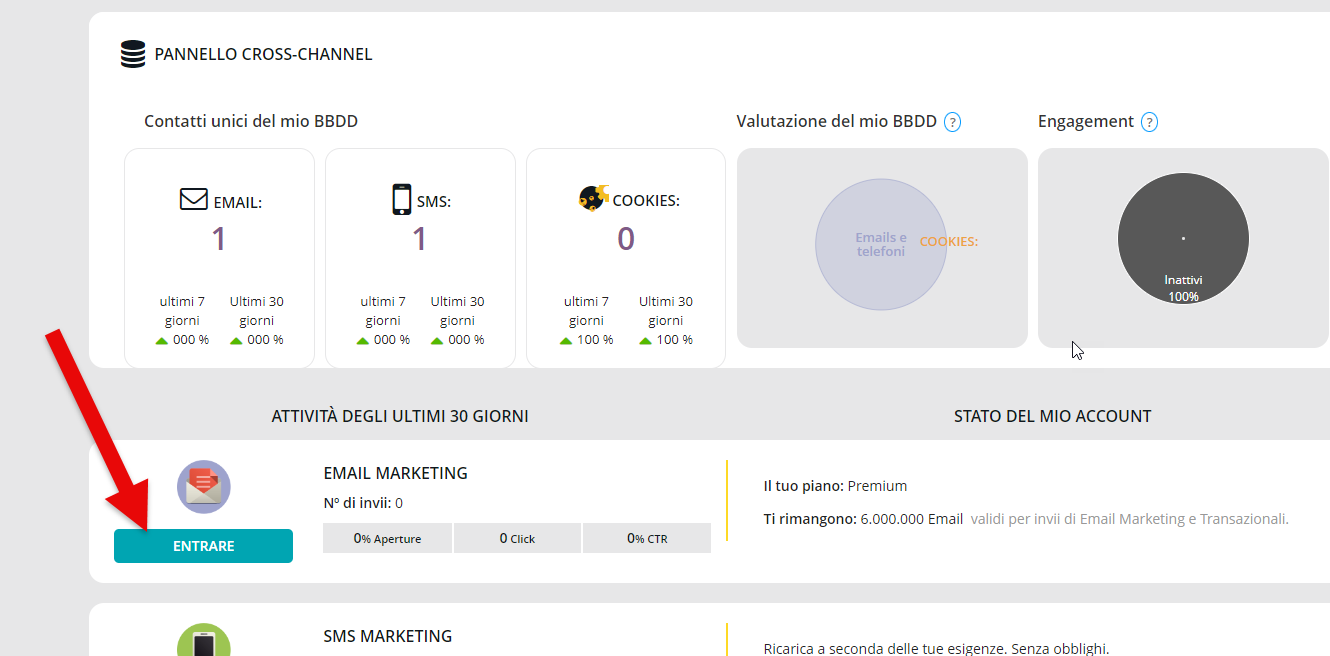This screenshot has width=1330, height=656.
Task: Click the SMS ultimi 7 giorni percentage
Action: 383,340
